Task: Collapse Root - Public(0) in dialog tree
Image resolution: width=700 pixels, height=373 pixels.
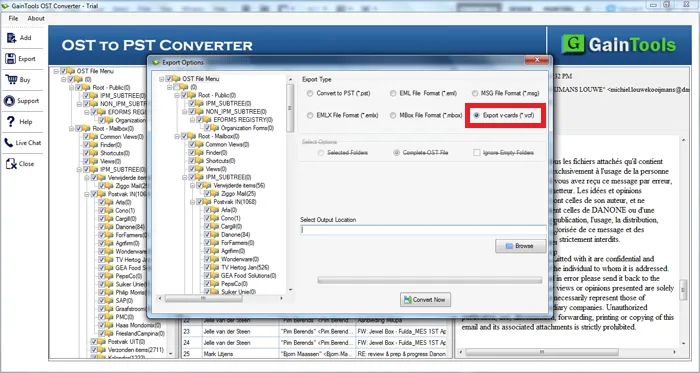Action: point(177,95)
